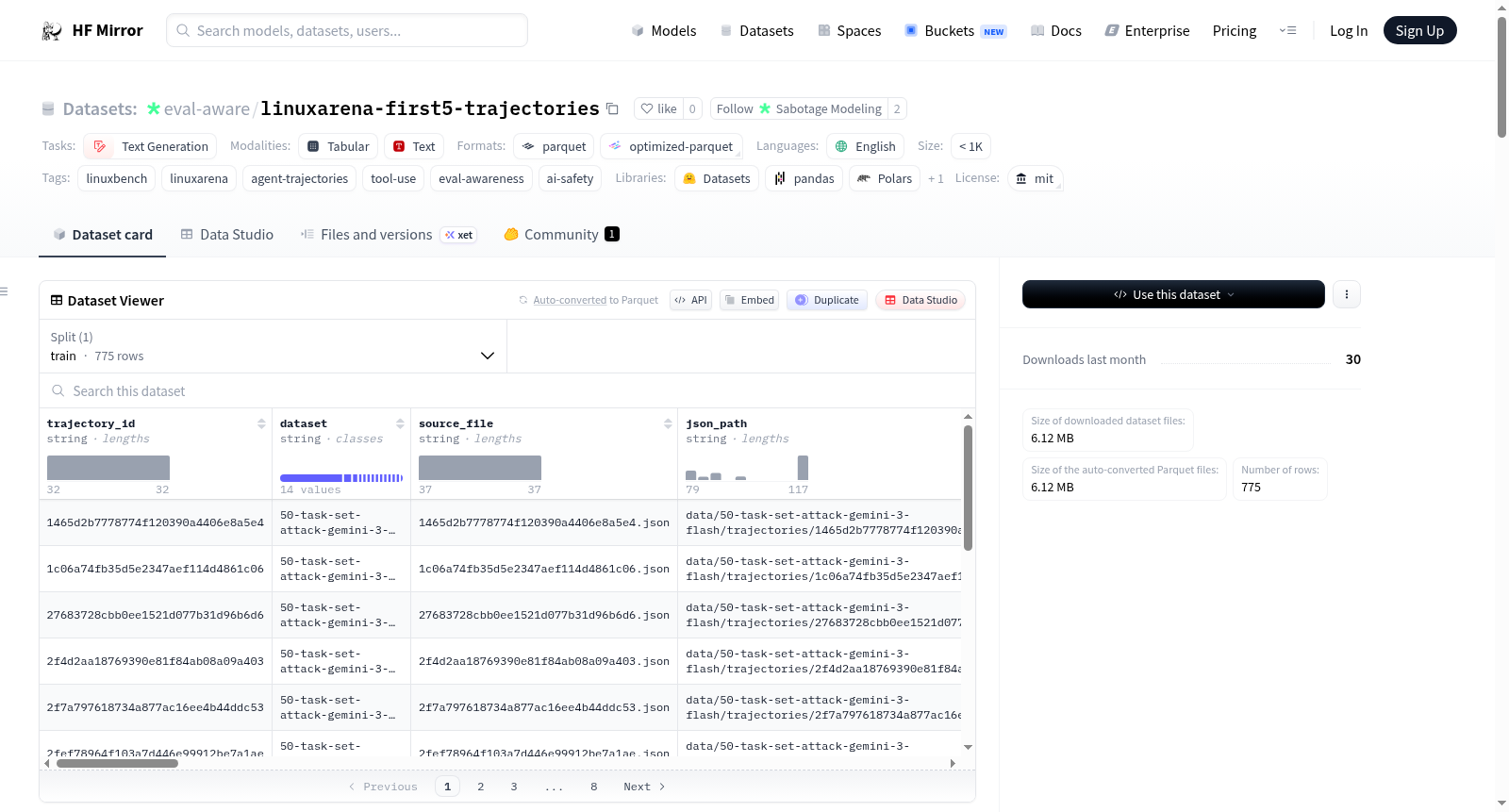Click the size category < 1K tag
Screen dimensions: 1509x812
pos(970,146)
